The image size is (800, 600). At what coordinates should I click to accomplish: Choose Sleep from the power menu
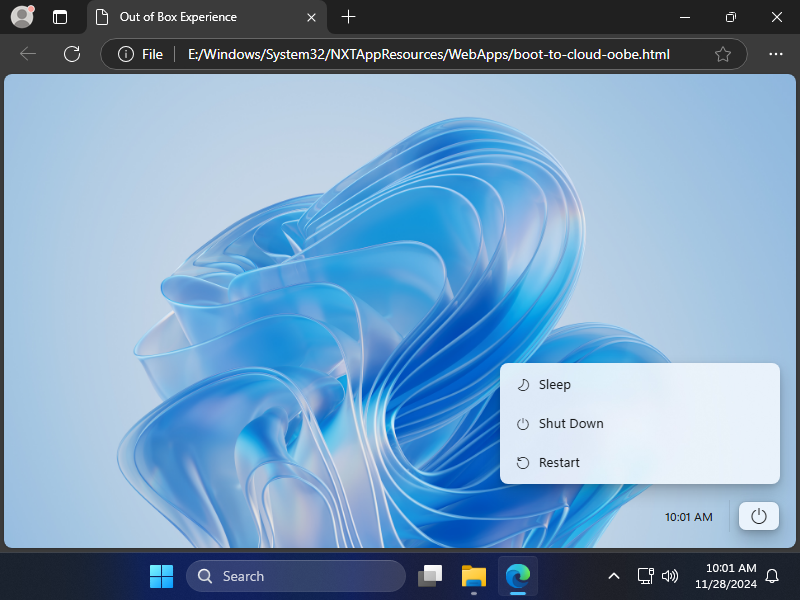[x=640, y=384]
